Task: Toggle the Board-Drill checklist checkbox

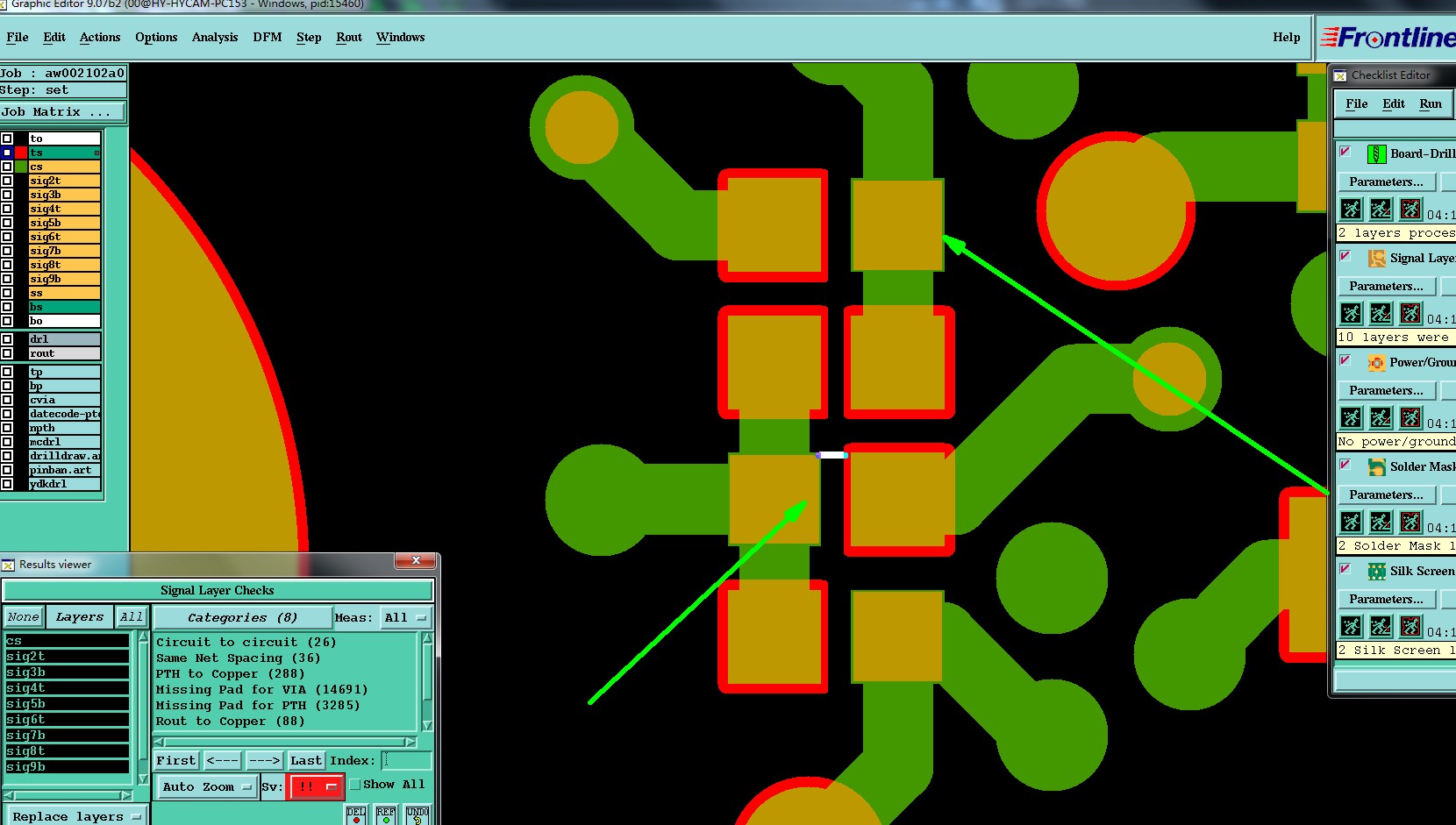Action: 1345,152
